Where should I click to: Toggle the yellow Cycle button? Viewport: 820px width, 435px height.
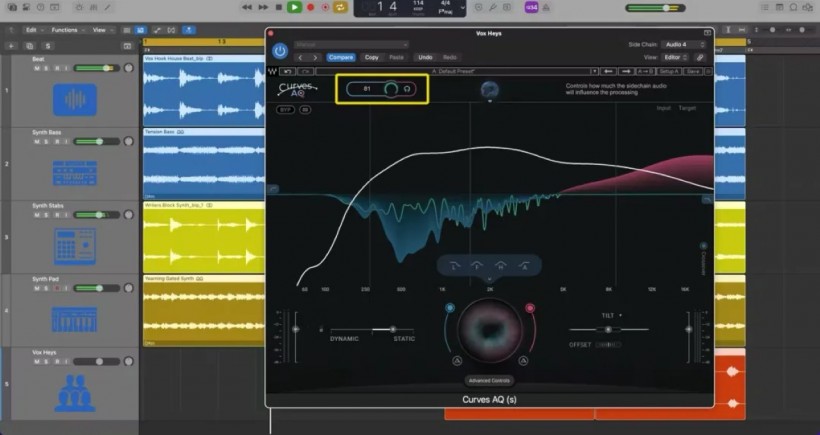[340, 7]
